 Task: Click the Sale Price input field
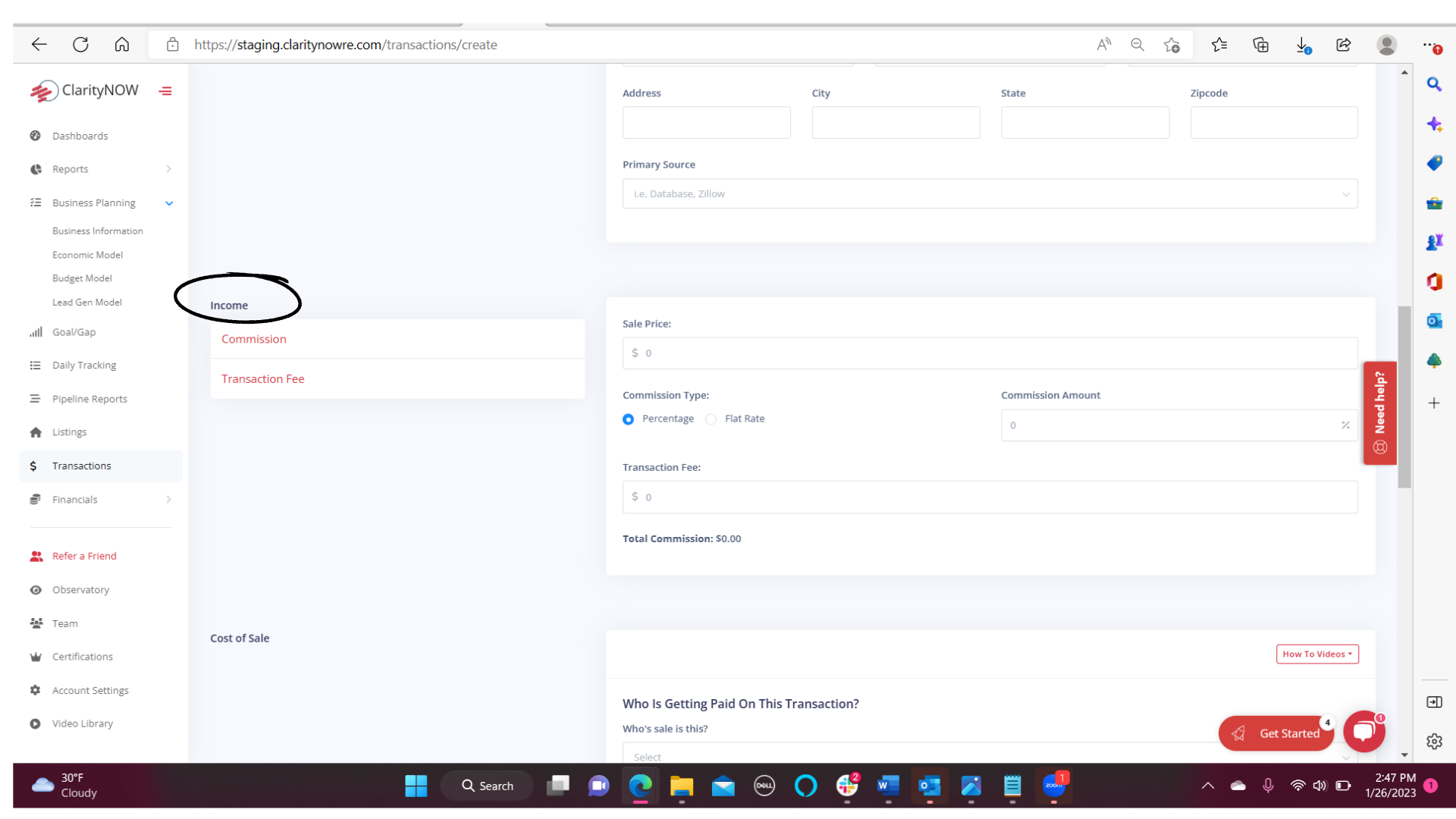(990, 353)
